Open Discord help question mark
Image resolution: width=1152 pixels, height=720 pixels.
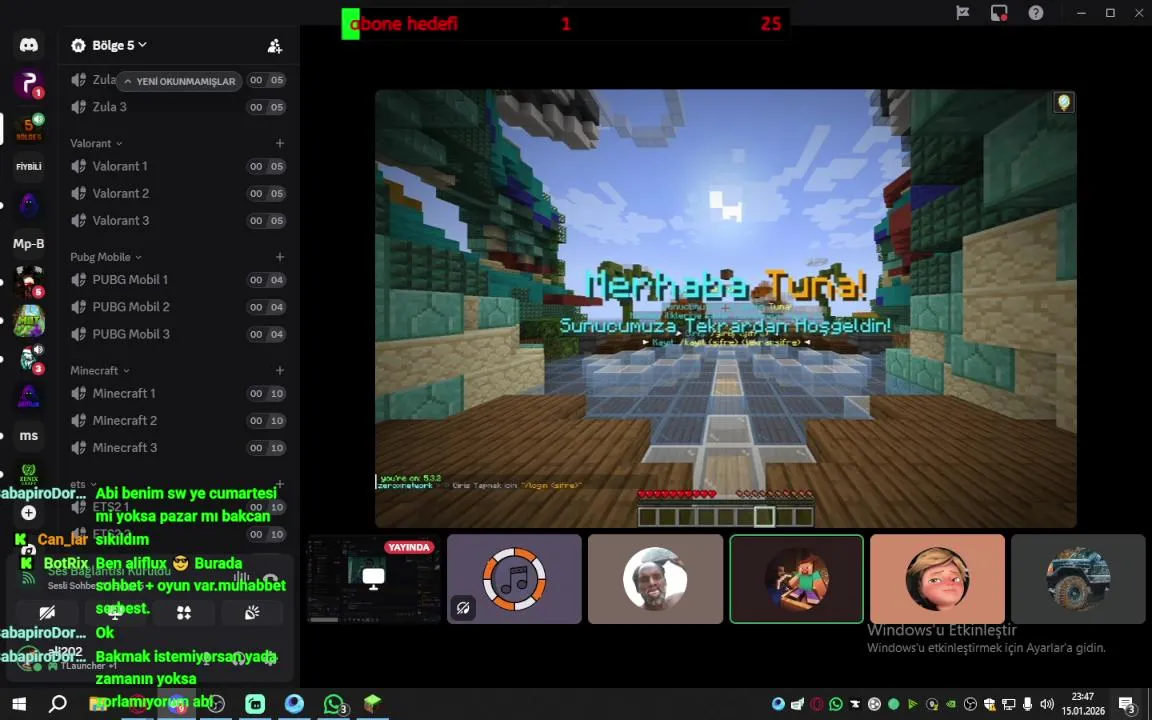tap(1036, 12)
